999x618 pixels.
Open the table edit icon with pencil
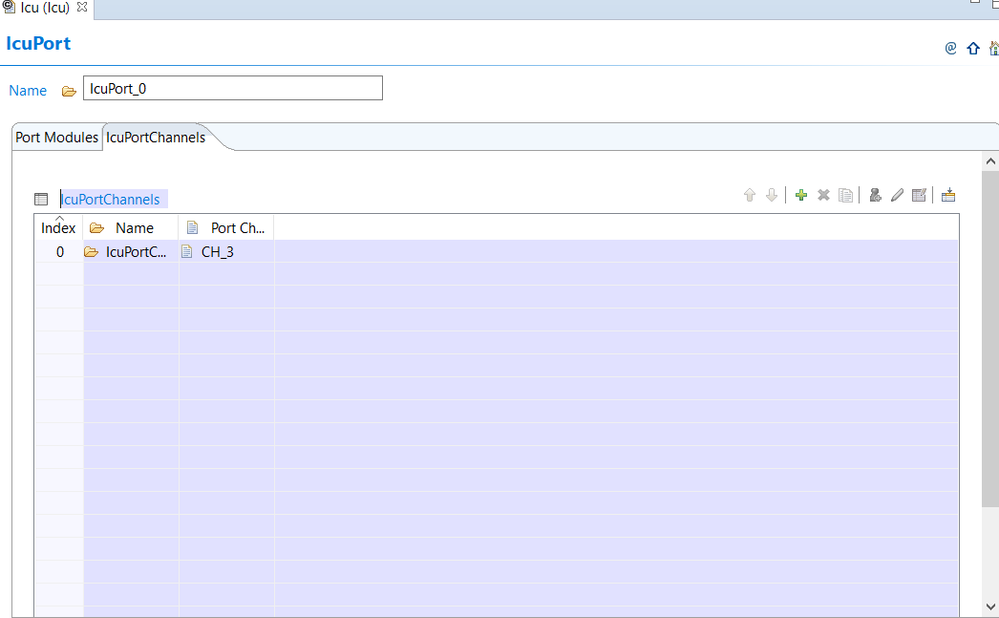[x=919, y=195]
